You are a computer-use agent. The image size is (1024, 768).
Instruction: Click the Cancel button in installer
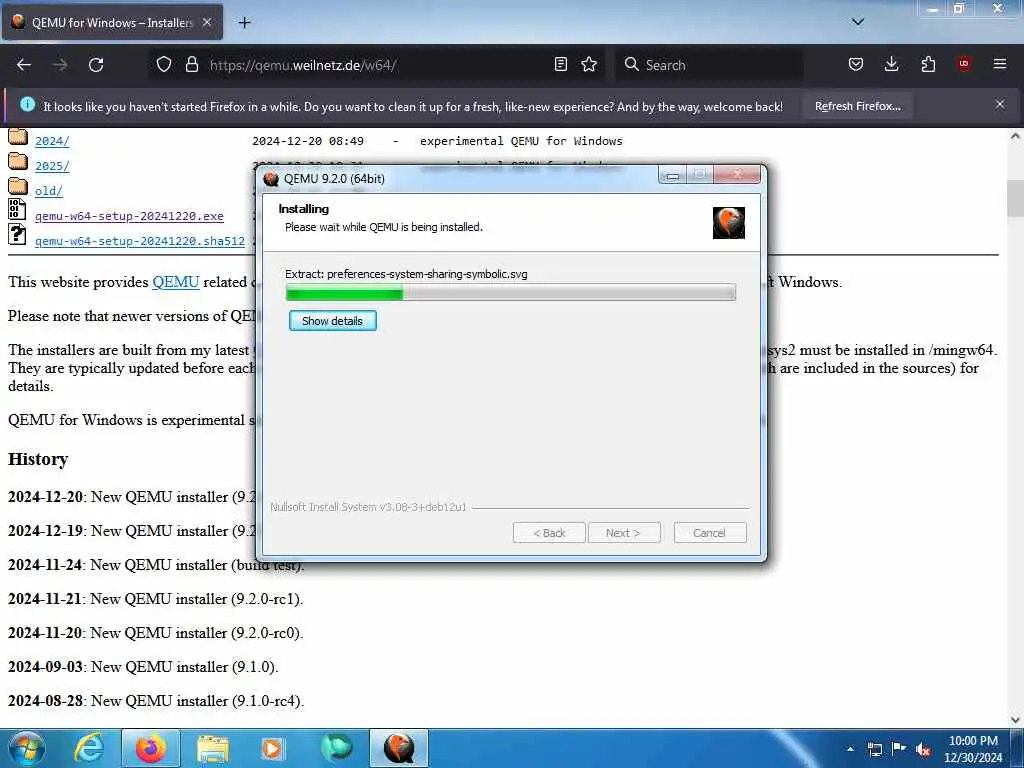[x=710, y=533]
